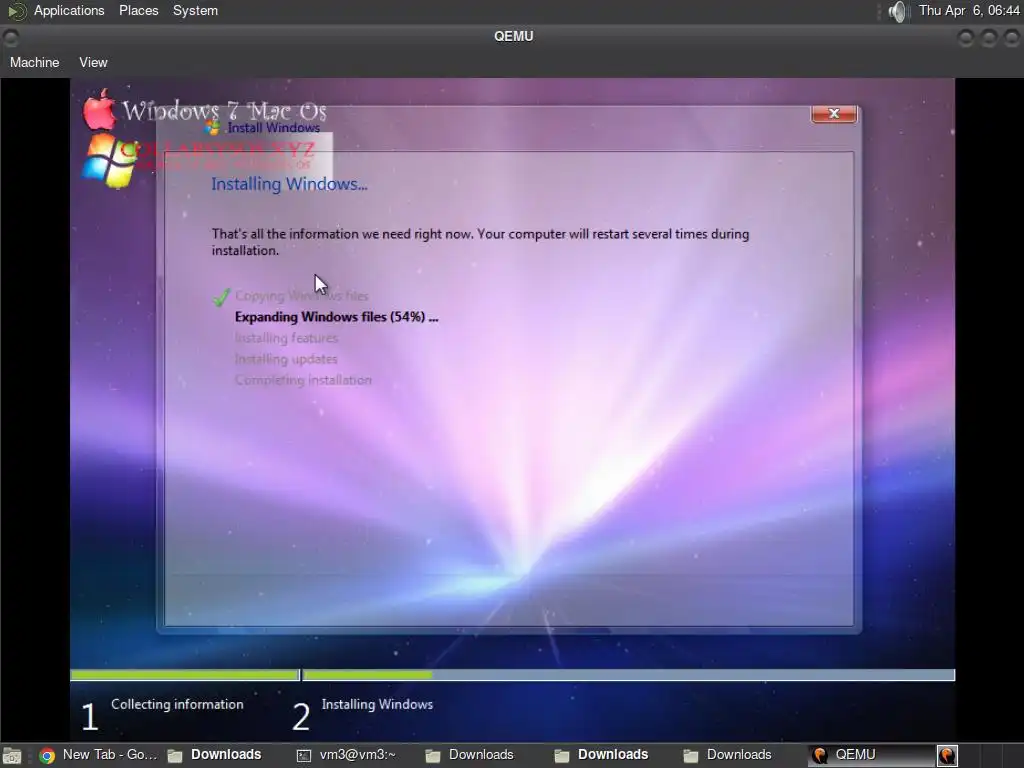Open the Places menu

(138, 10)
